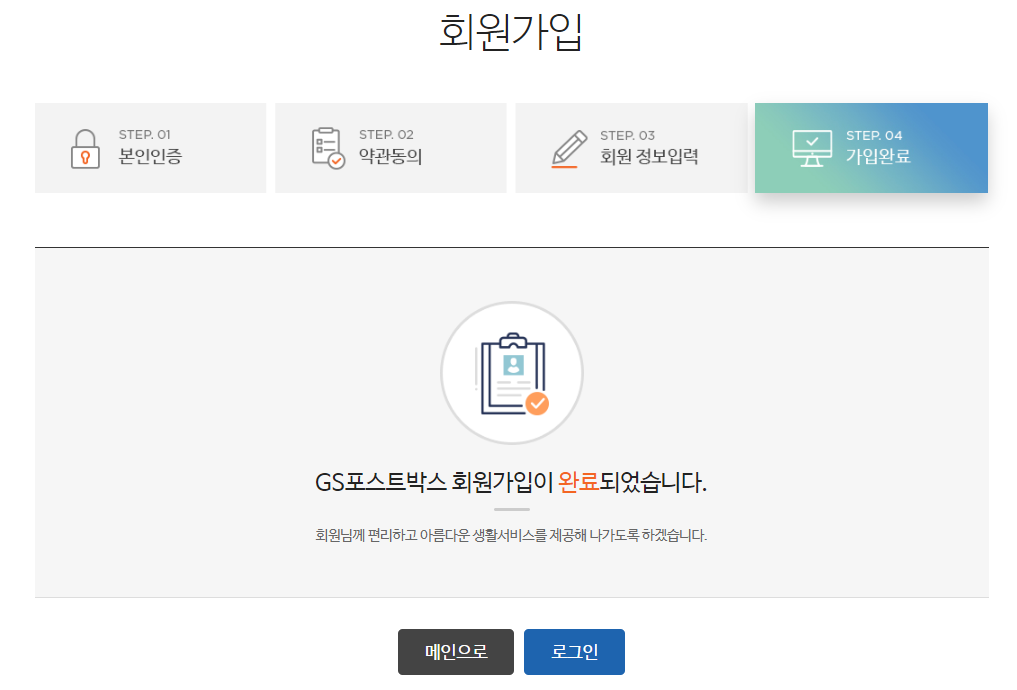Select the 가입완료 step label
Image resolution: width=1017 pixels, height=690 pixels.
[x=878, y=156]
